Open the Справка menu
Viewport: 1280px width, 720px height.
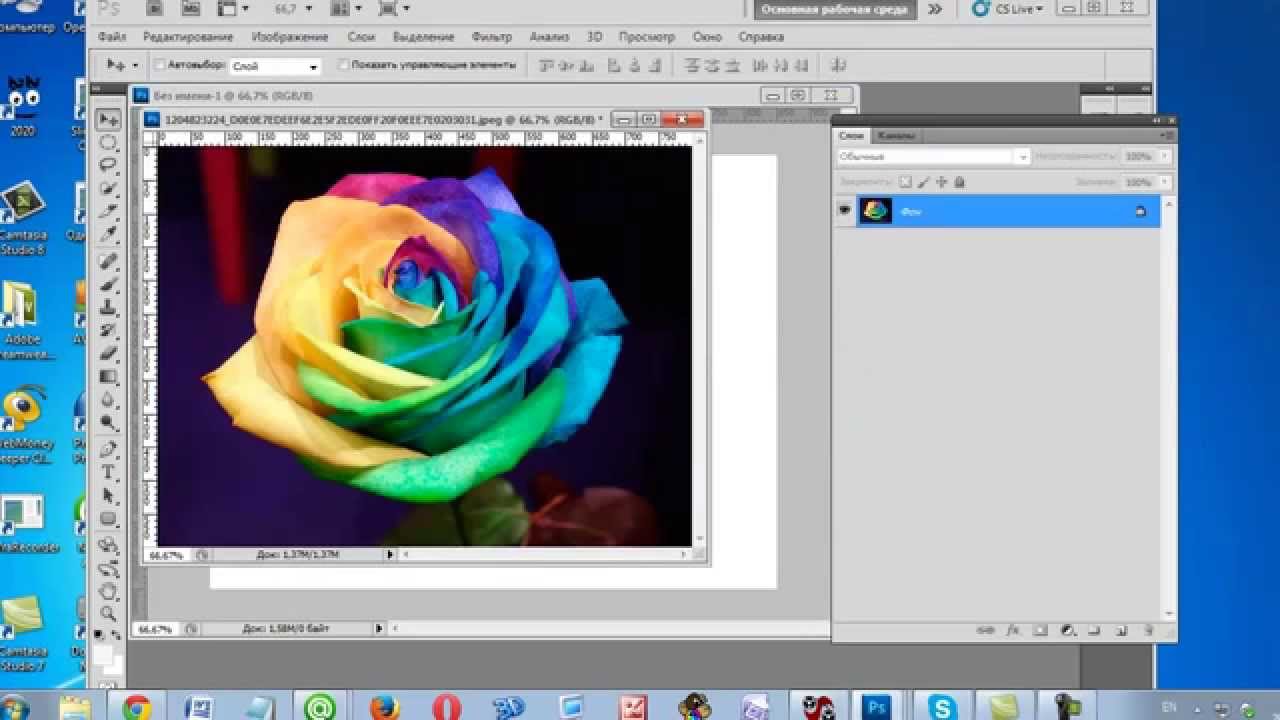[x=761, y=37]
